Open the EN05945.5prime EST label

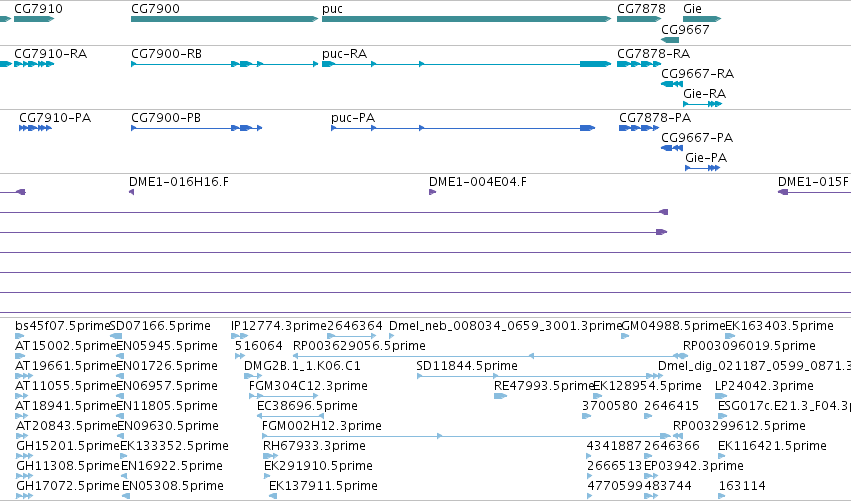167,346
